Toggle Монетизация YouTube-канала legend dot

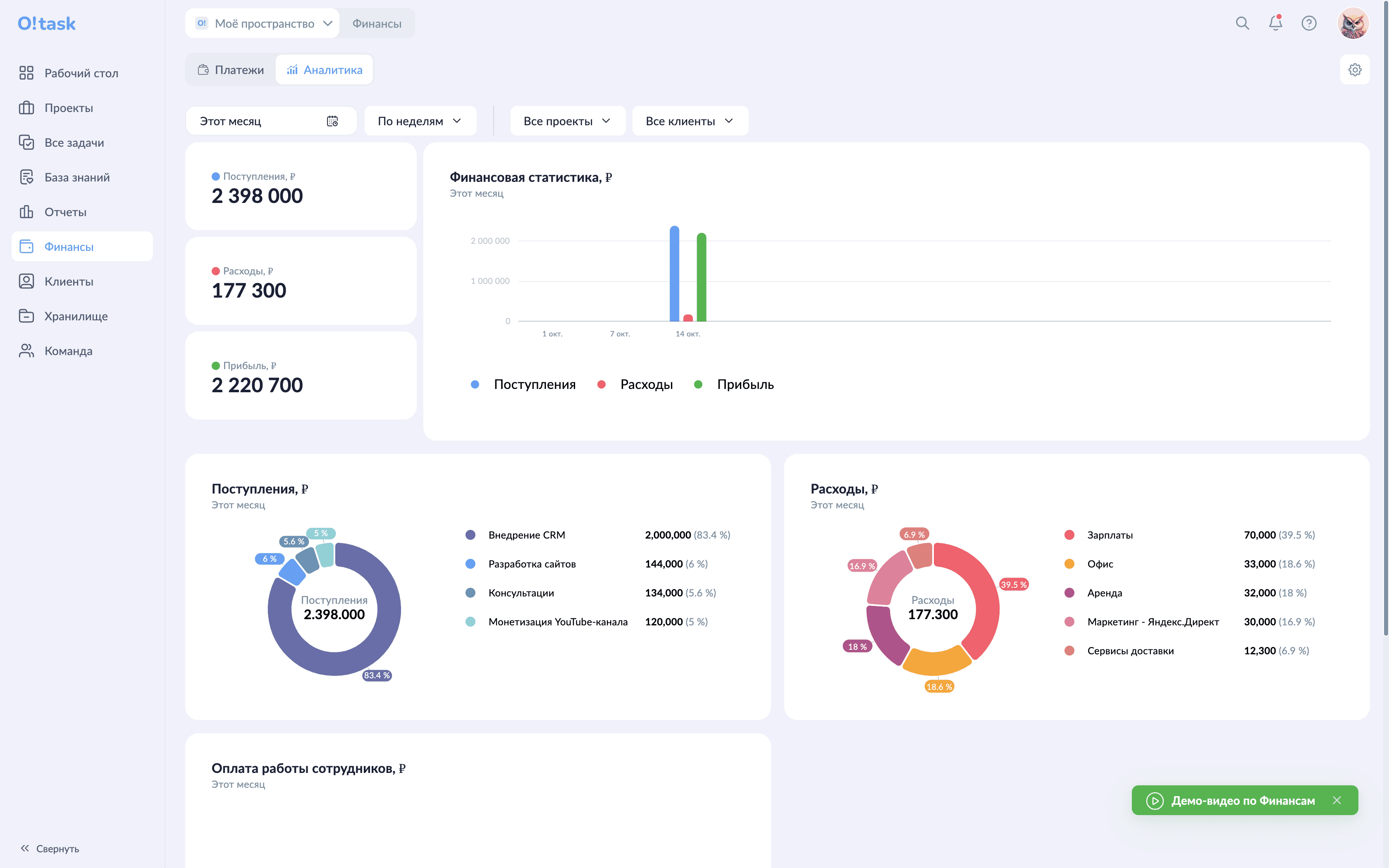click(x=470, y=622)
